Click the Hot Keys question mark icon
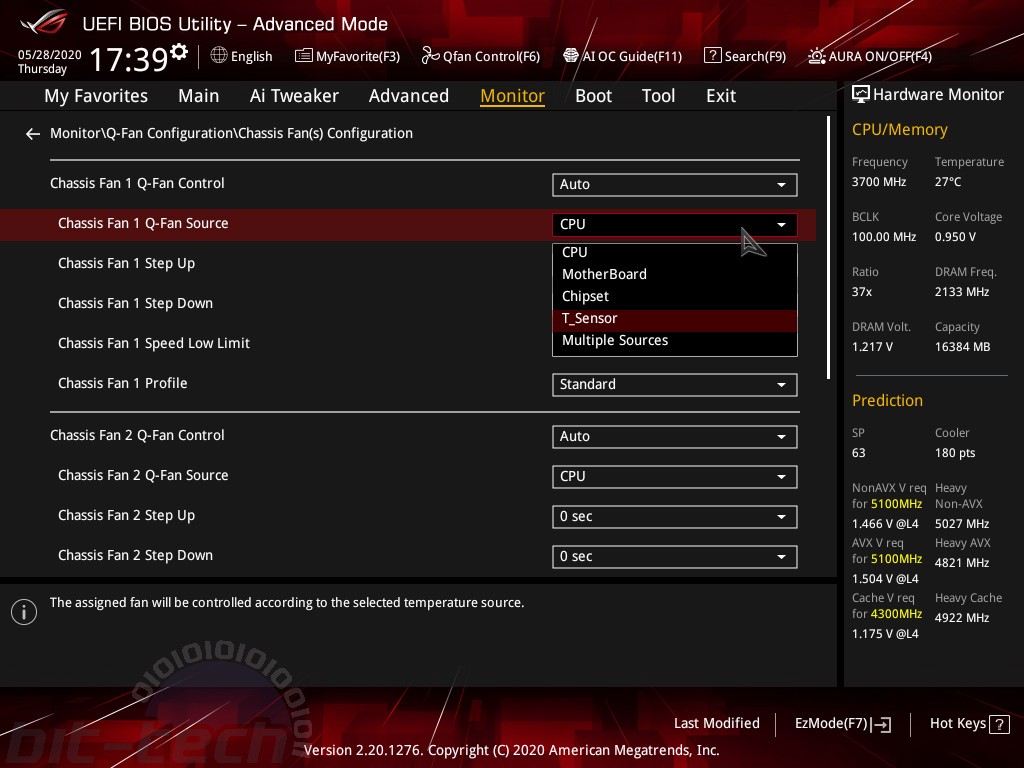This screenshot has height=768, width=1024. (999, 724)
